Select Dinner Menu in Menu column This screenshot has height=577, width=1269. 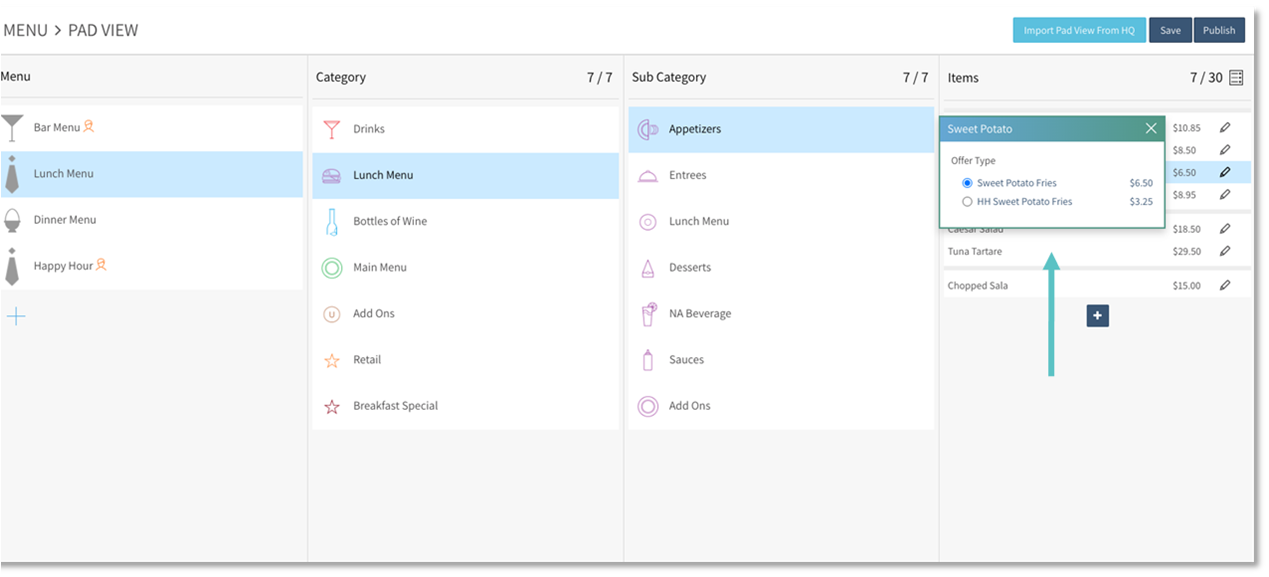click(65, 220)
